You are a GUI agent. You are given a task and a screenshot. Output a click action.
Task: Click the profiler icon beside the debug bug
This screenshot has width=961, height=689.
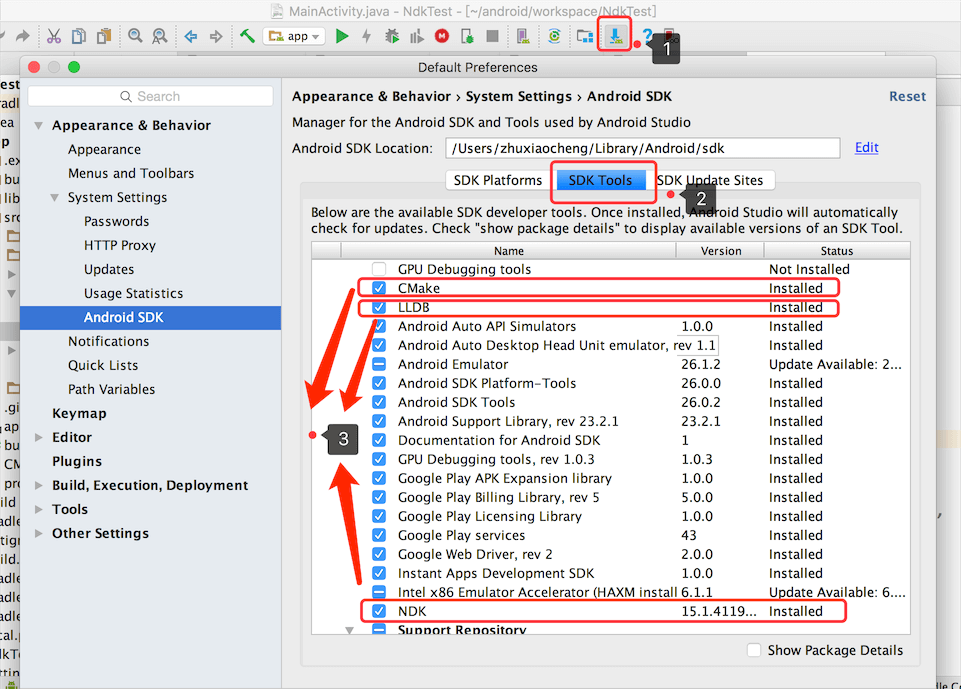(417, 37)
